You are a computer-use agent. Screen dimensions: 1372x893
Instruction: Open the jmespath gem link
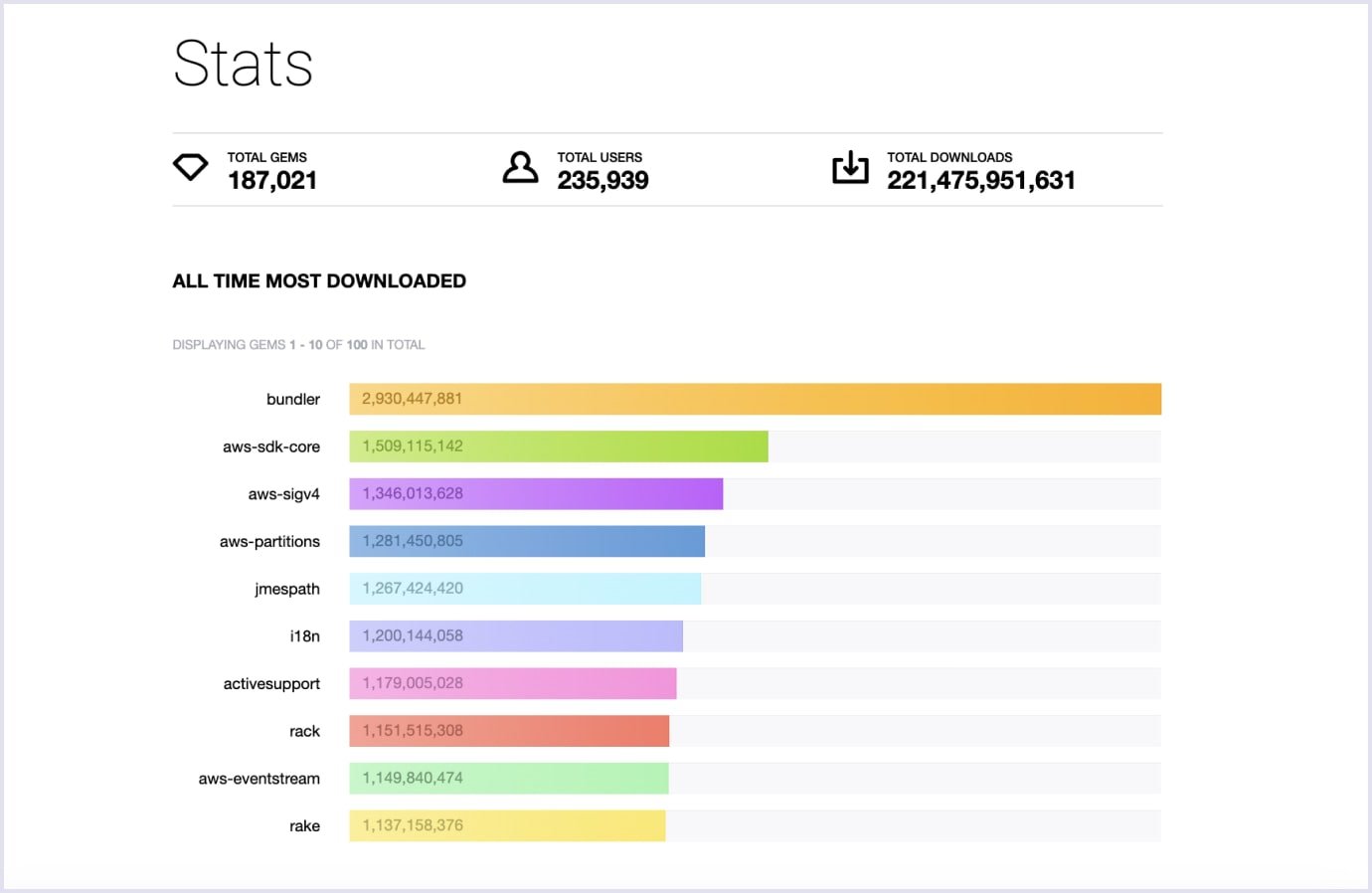coord(286,589)
